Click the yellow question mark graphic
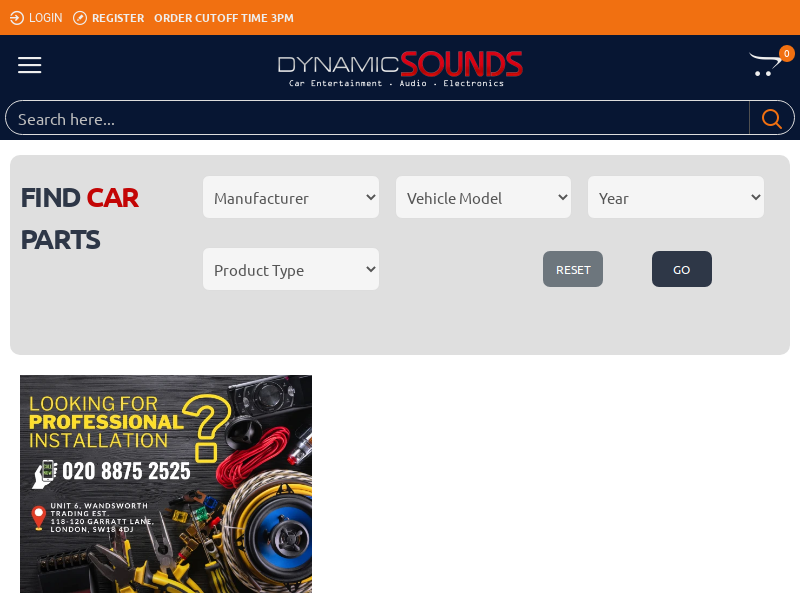 tap(207, 429)
